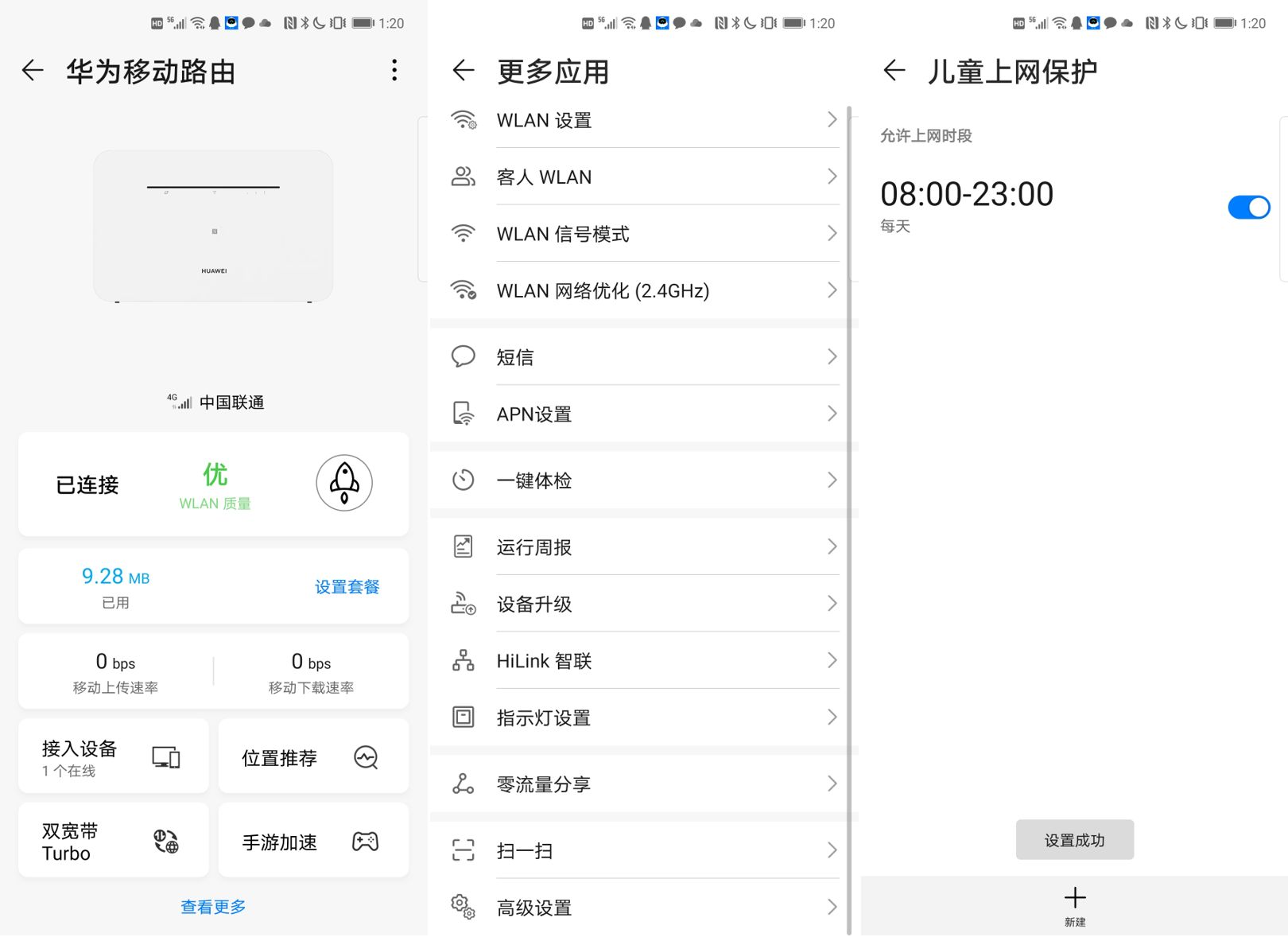
Task: Go back from 儿童上网保护 screen
Action: 894,71
